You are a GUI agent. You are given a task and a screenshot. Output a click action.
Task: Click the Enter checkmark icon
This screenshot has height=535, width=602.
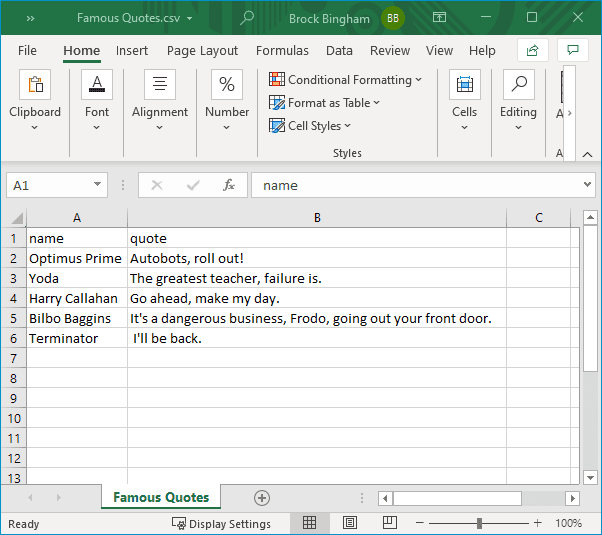click(x=193, y=185)
